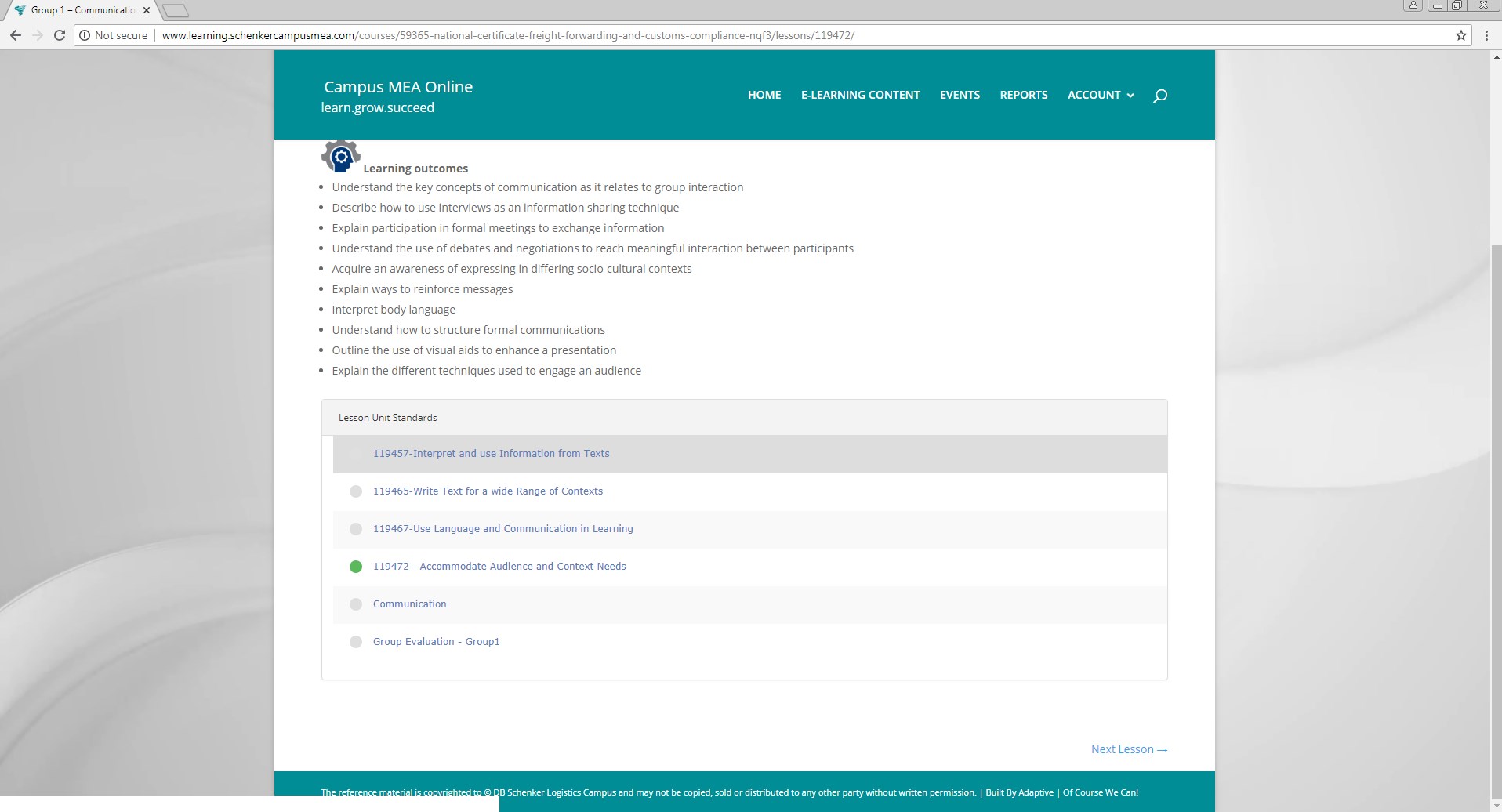
Task: Open the REPORTS menu item
Action: [1023, 95]
